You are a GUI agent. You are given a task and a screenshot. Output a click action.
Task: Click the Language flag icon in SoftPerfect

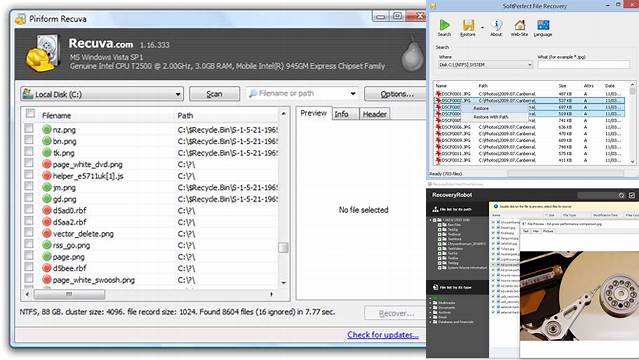(x=543, y=25)
